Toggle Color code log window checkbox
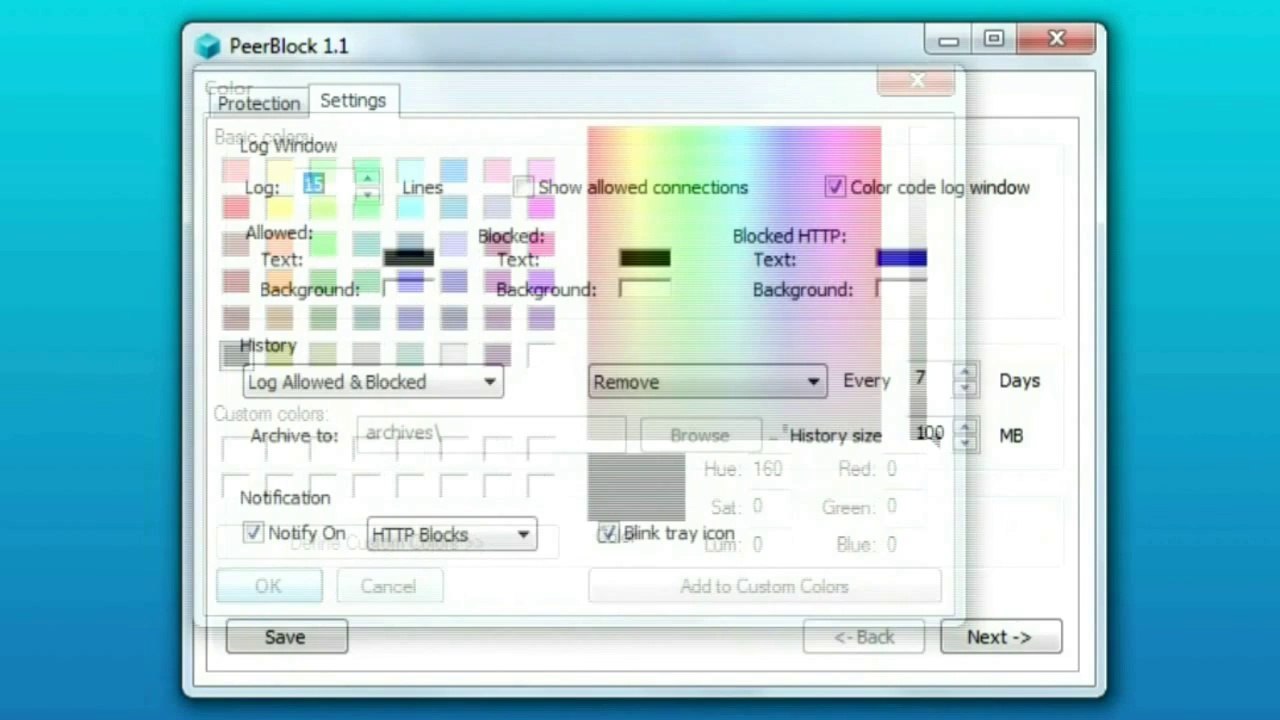The width and height of the screenshot is (1280, 720). [835, 187]
